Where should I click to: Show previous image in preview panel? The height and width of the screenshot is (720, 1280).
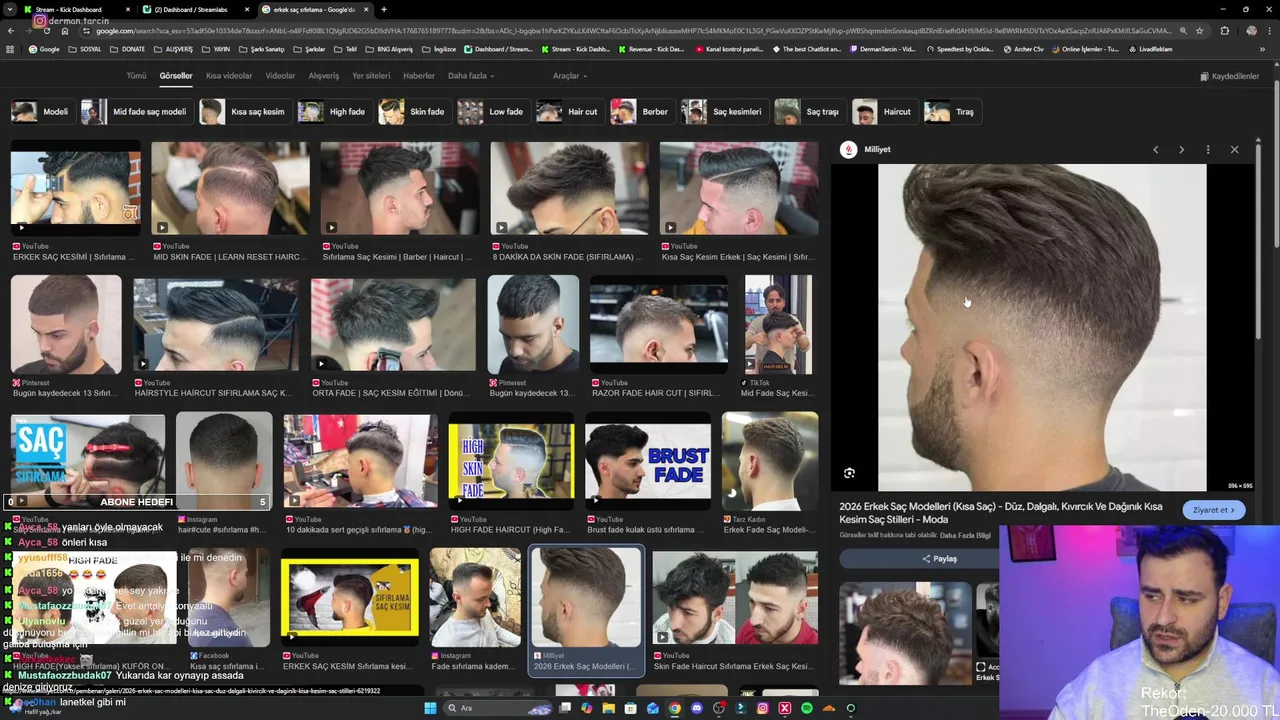click(x=1155, y=149)
